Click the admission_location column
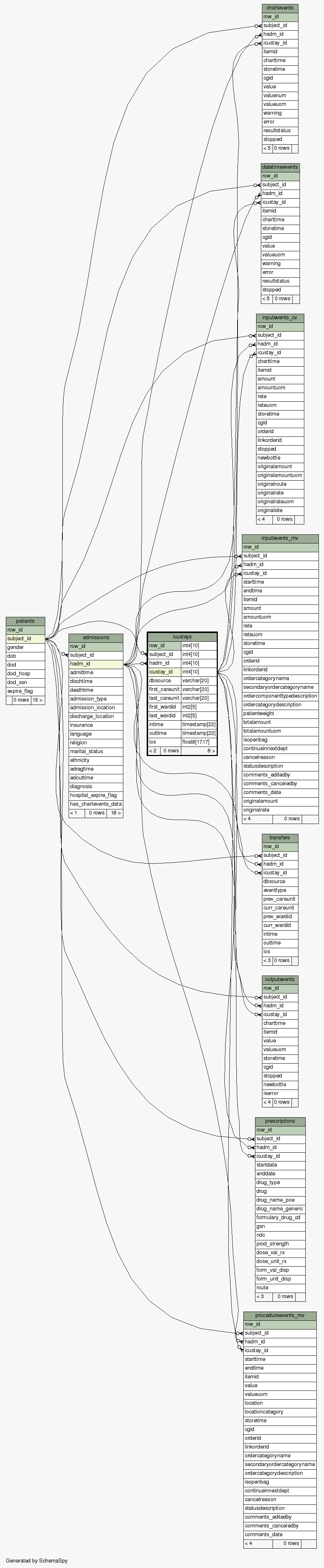324x1568 pixels. coord(96,707)
